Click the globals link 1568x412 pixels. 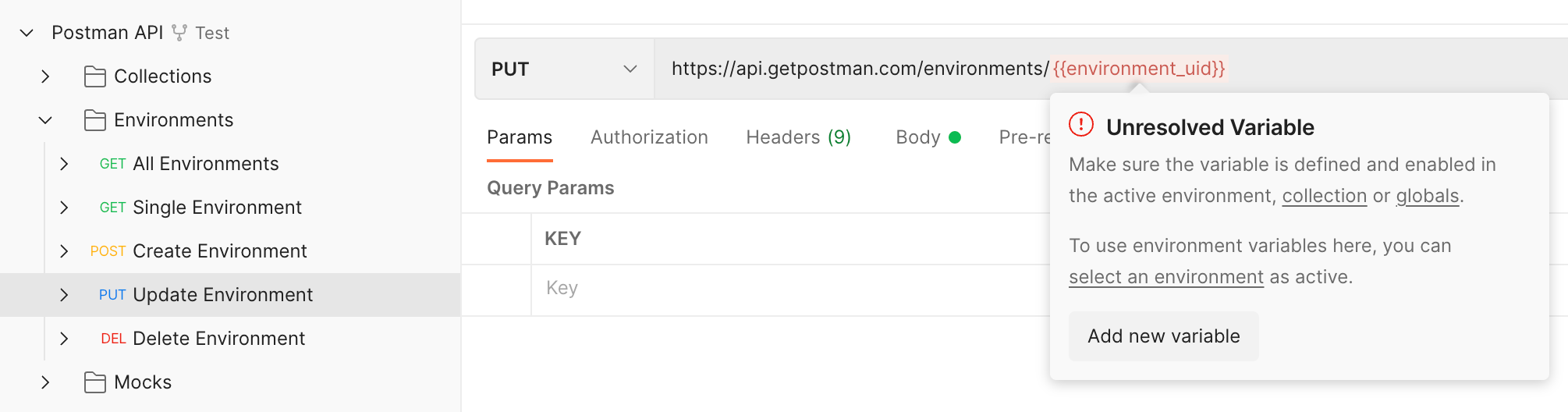pyautogui.click(x=1427, y=196)
